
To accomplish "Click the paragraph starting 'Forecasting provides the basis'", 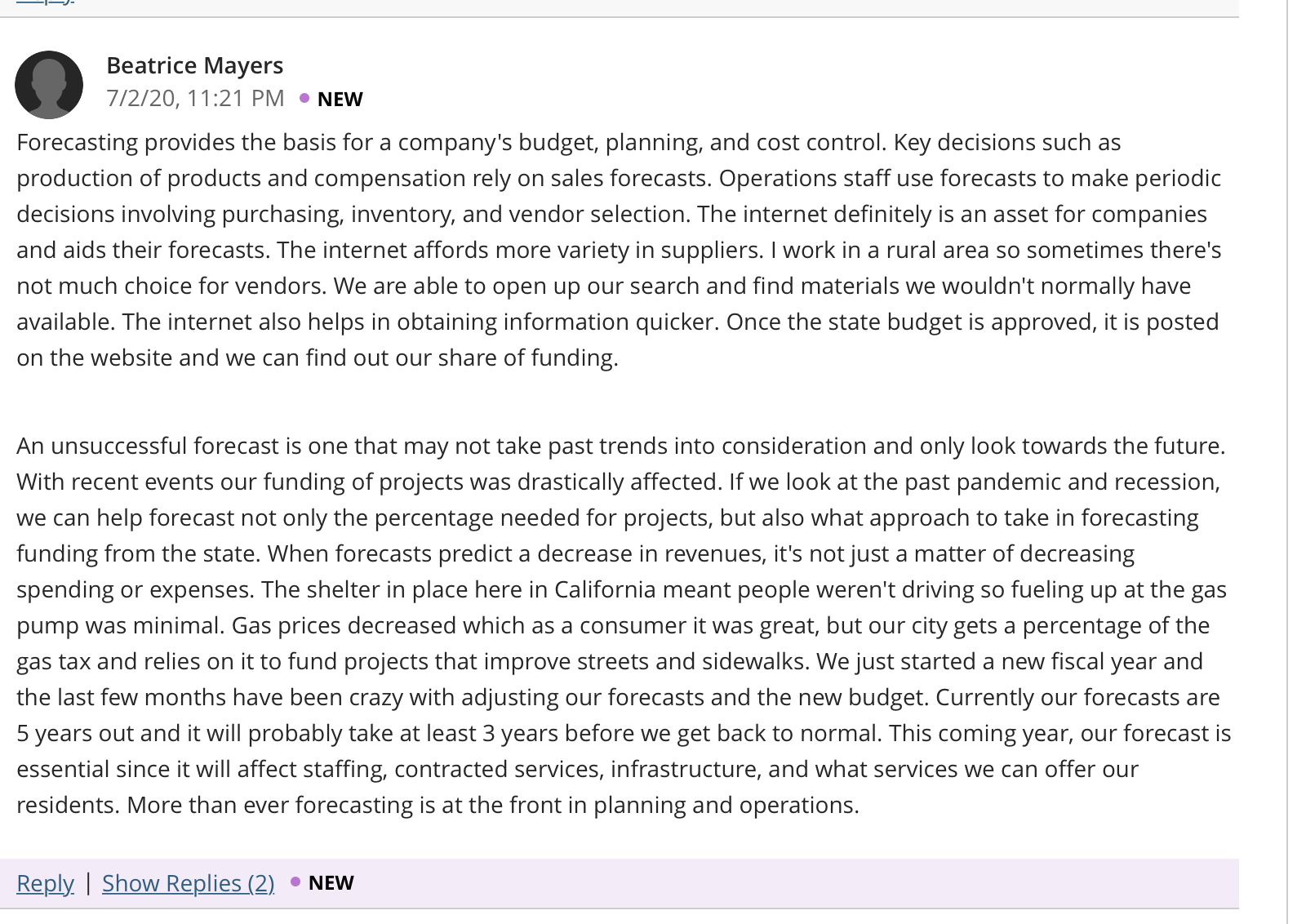I will [x=620, y=250].
